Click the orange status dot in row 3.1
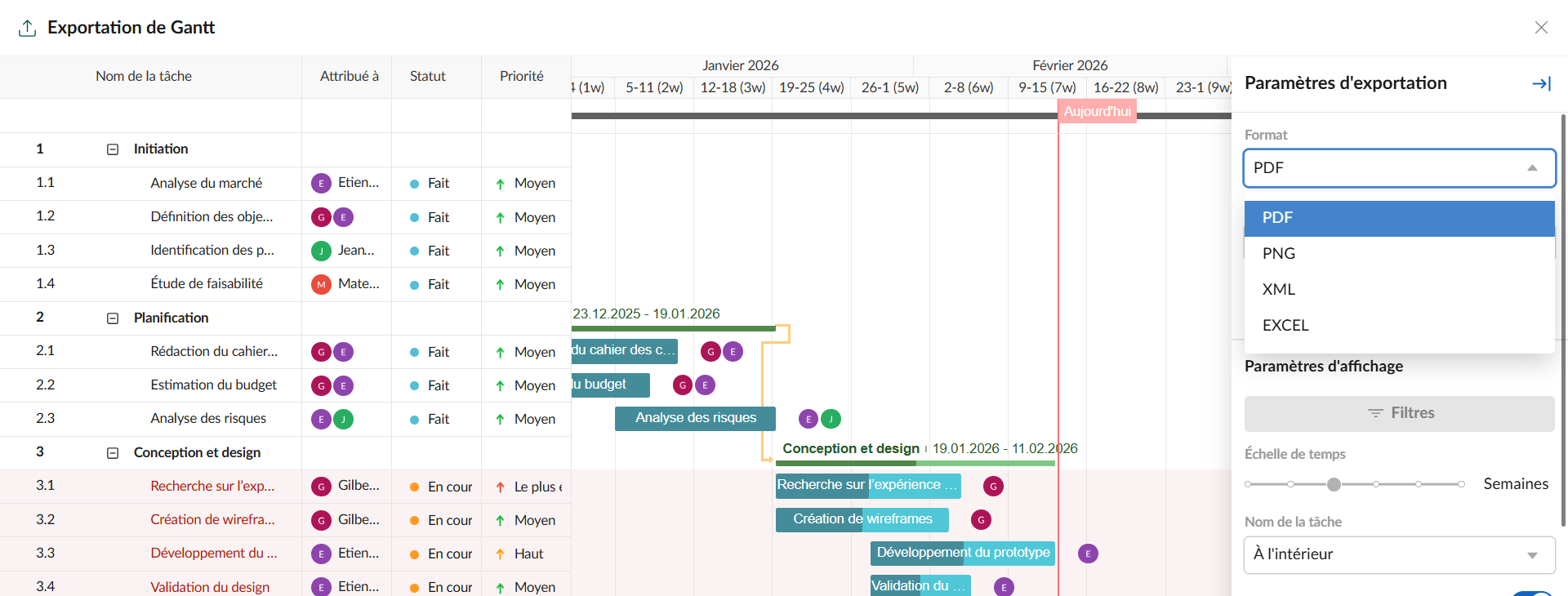This screenshot has height=596, width=1568. (x=414, y=487)
